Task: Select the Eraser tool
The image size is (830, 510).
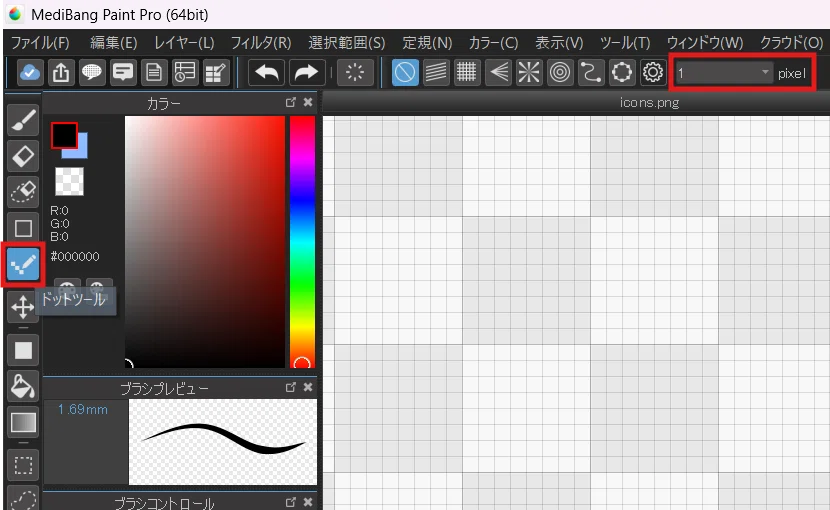Action: coord(23,156)
